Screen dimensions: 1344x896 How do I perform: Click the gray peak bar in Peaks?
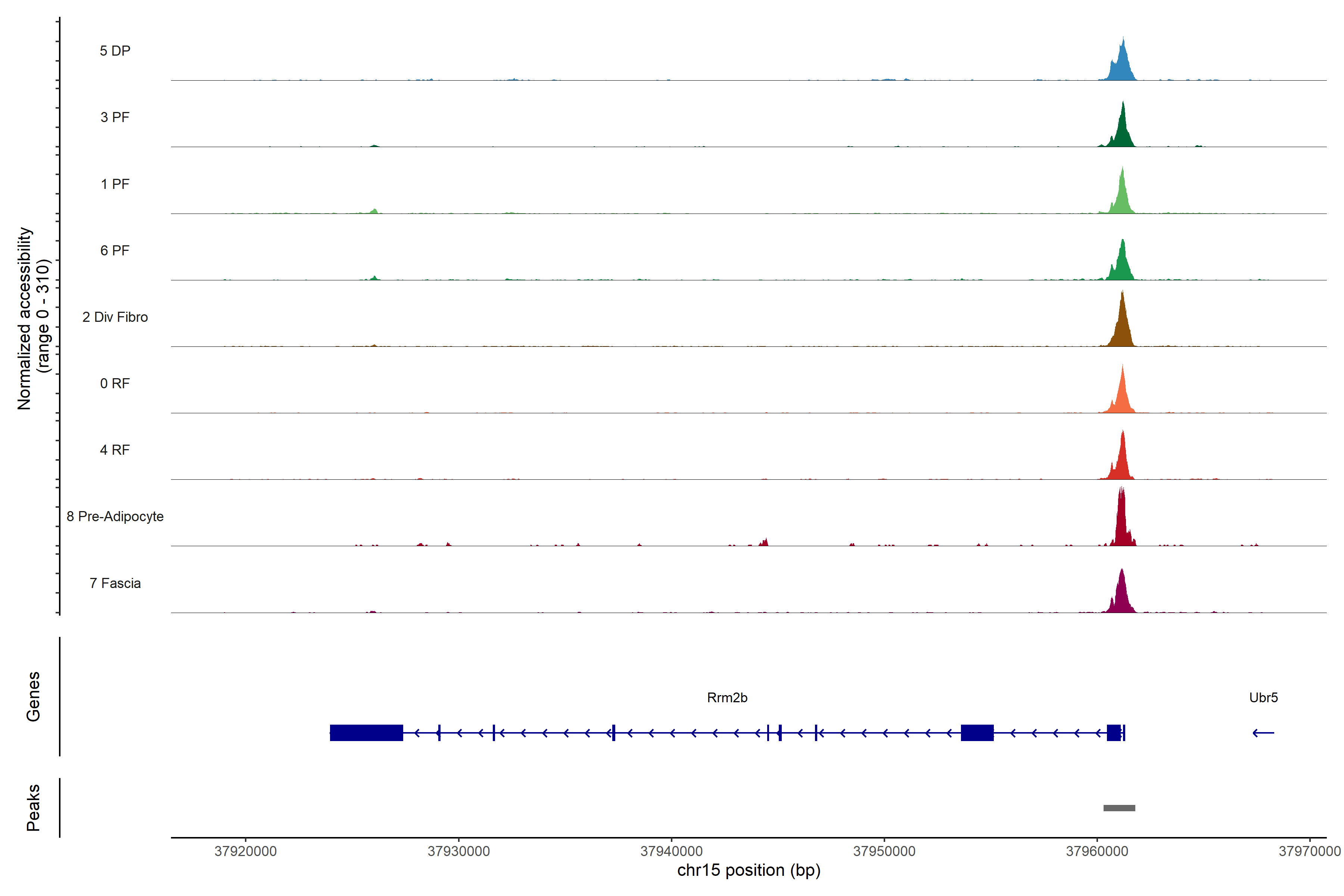pyautogui.click(x=1119, y=808)
